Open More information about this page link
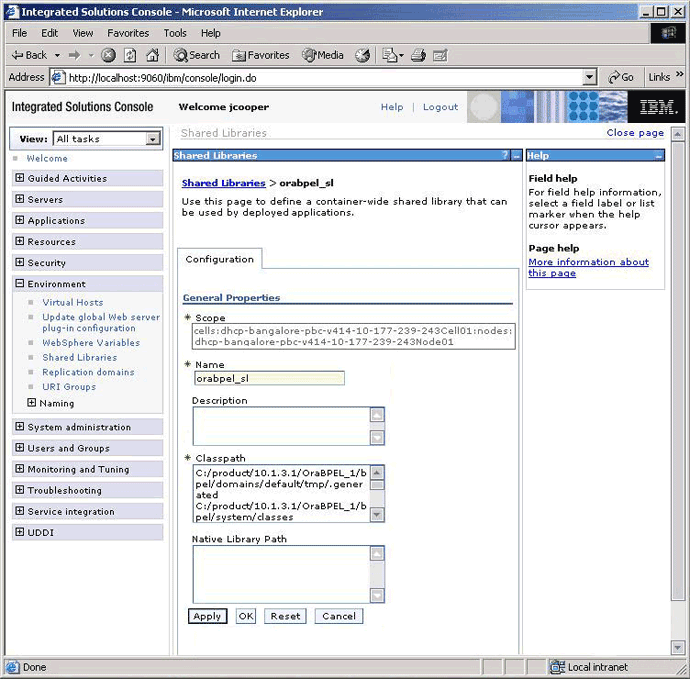Viewport: 690px width, 679px height. [588, 268]
